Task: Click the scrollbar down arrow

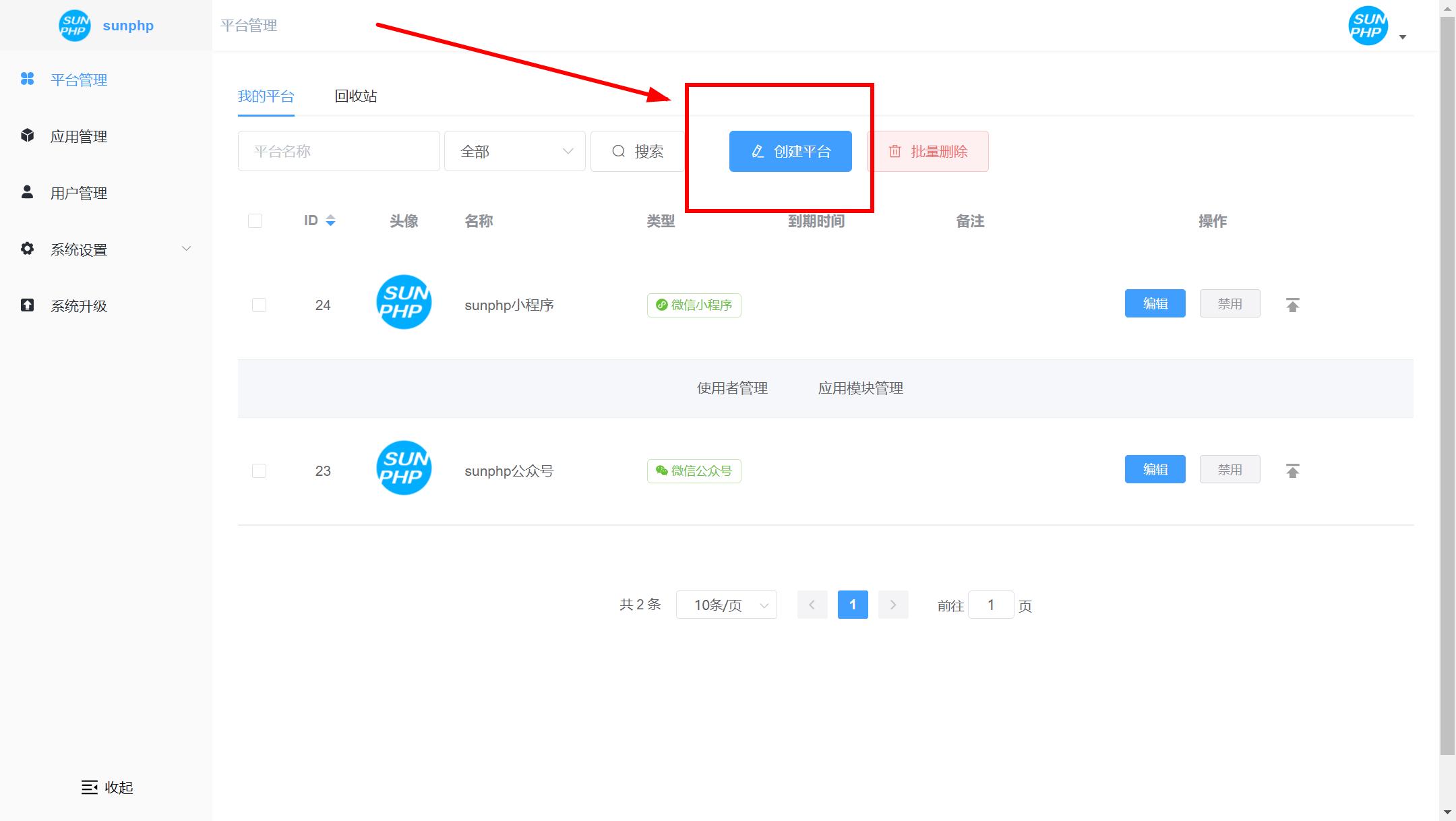Action: [1447, 812]
